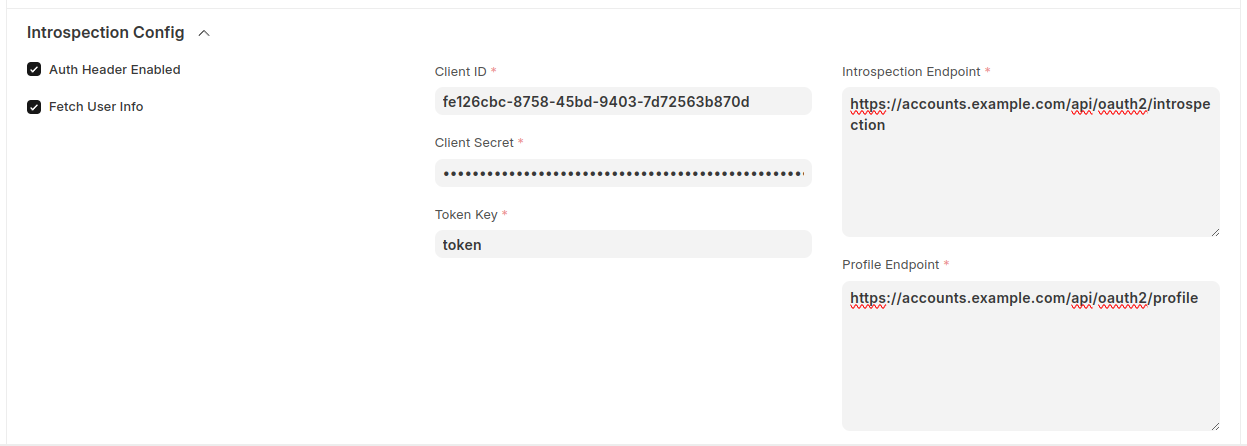Uncheck the Auth Header Enabled checkbox

coord(34,70)
